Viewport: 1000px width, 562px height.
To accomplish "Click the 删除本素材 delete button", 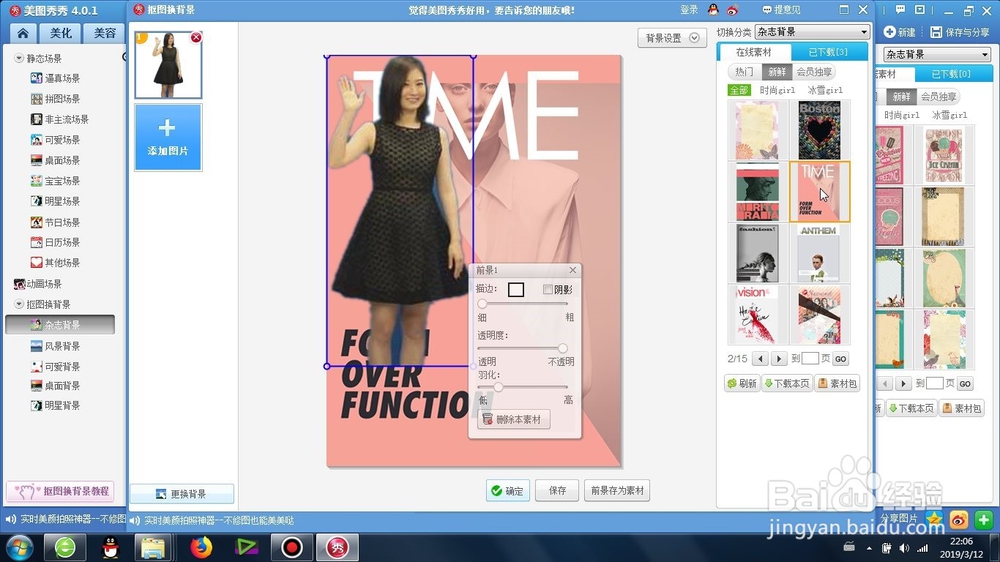I will (x=514, y=419).
